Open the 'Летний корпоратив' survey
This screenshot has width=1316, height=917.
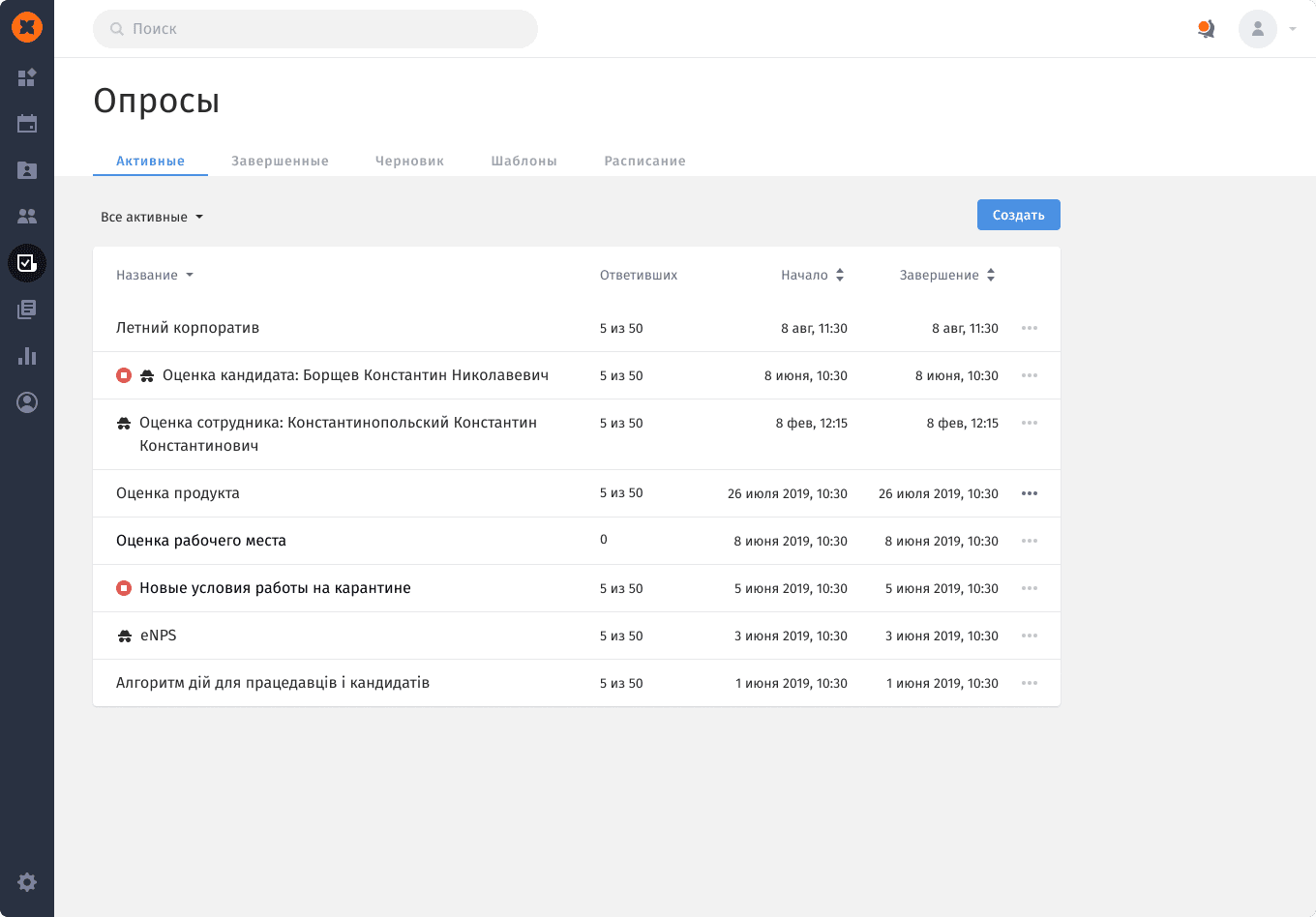tap(188, 328)
